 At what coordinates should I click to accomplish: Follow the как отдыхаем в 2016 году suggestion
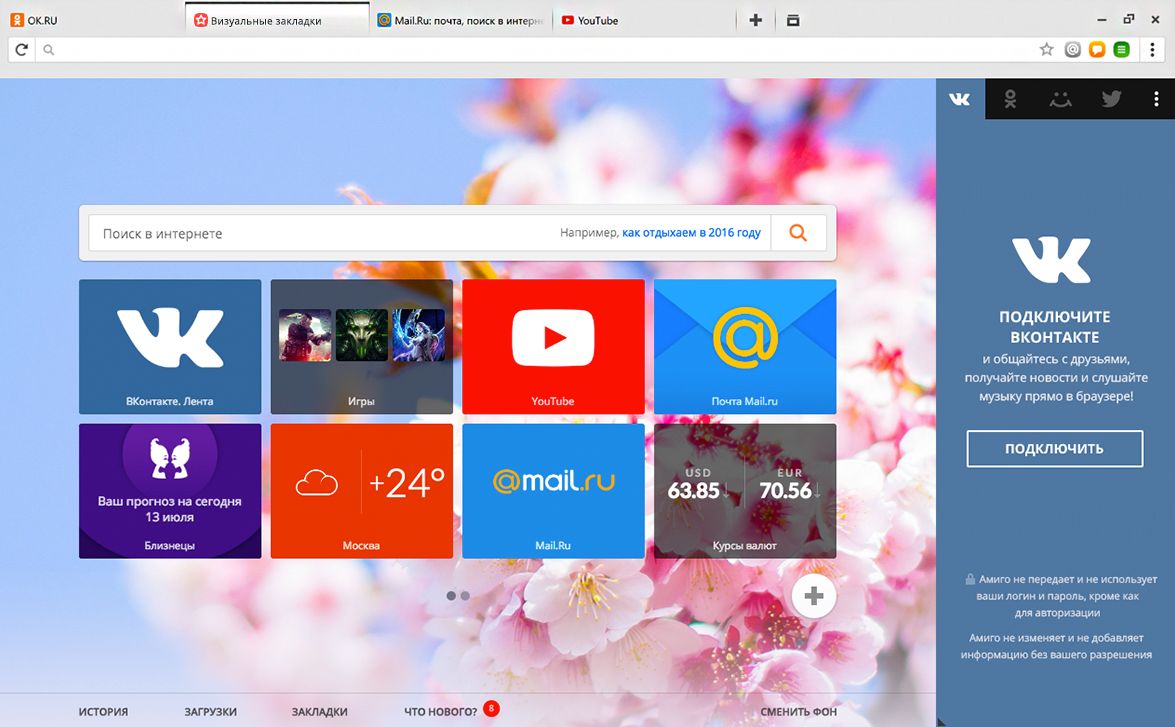click(691, 233)
